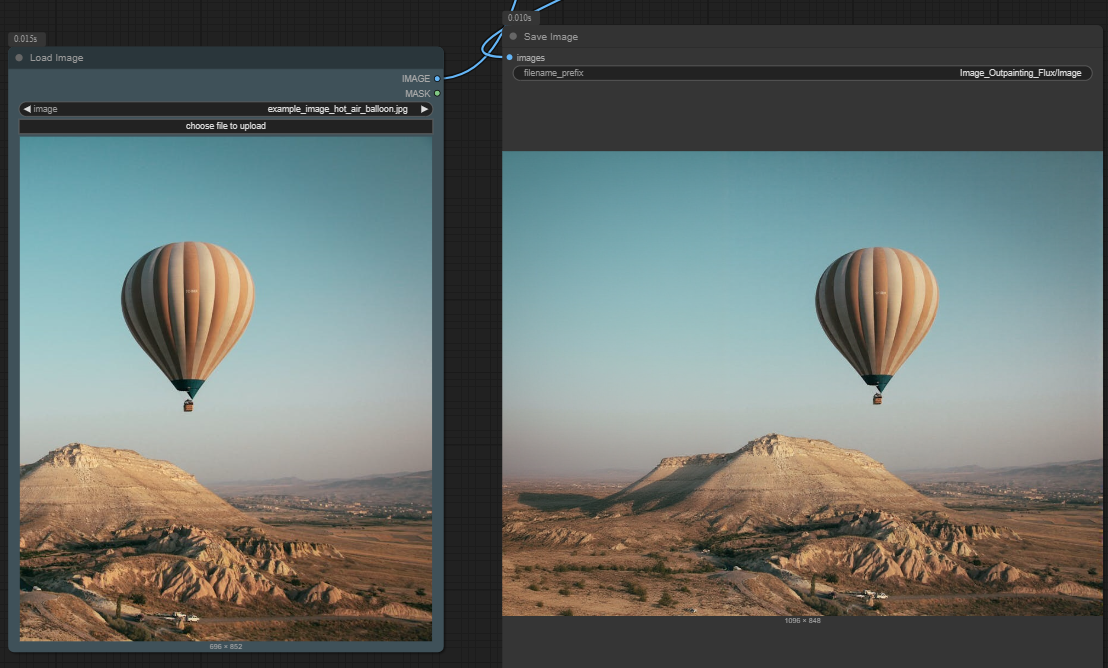Click the images input port on Save Image
1108x668 pixels.
pyautogui.click(x=509, y=57)
